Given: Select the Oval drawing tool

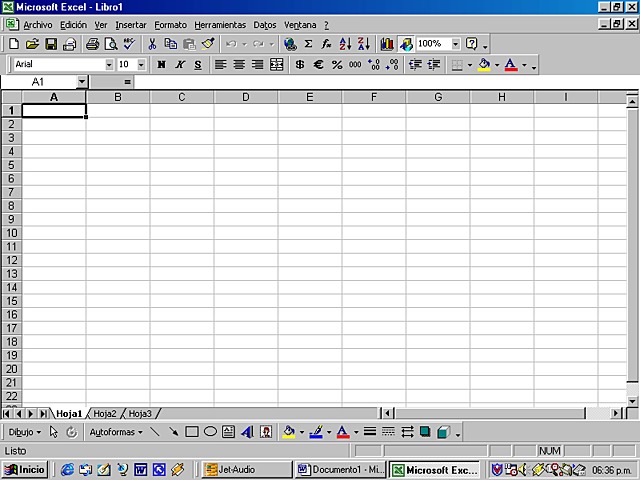Looking at the screenshot, I should point(210,432).
